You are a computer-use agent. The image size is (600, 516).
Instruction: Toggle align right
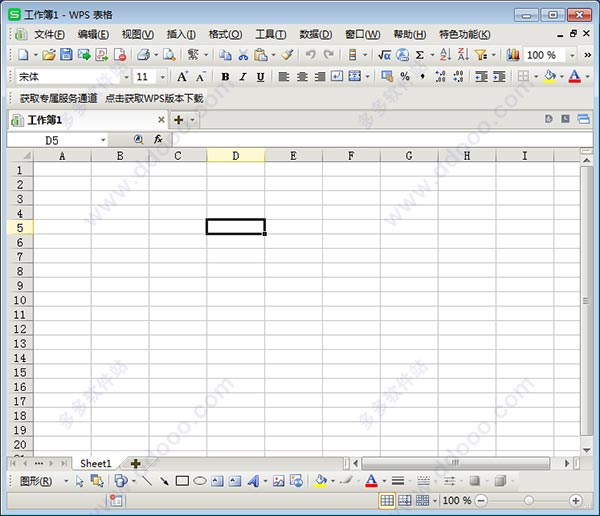[320, 77]
